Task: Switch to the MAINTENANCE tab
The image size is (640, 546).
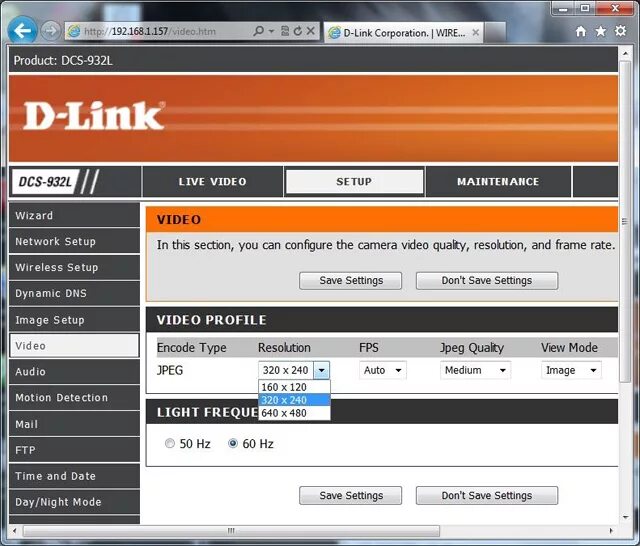Action: pyautogui.click(x=498, y=182)
